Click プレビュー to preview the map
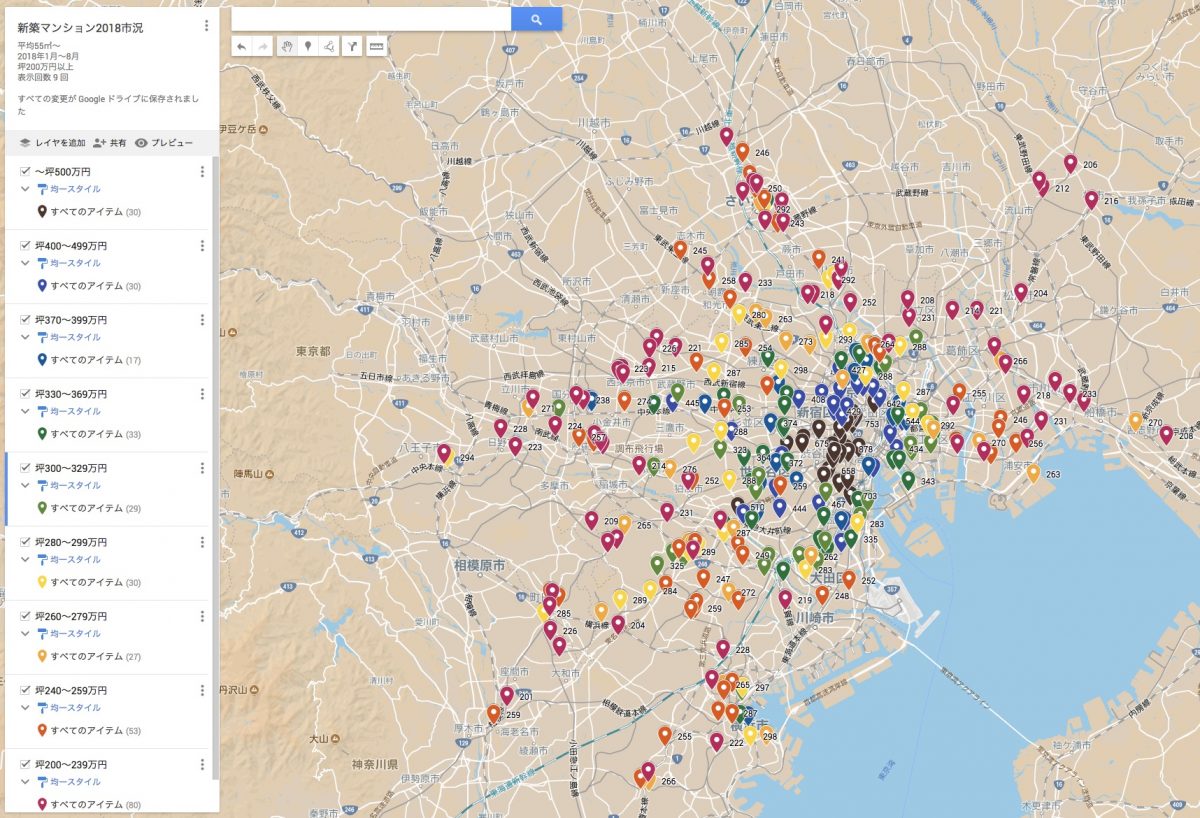This screenshot has height=818, width=1200. point(164,143)
